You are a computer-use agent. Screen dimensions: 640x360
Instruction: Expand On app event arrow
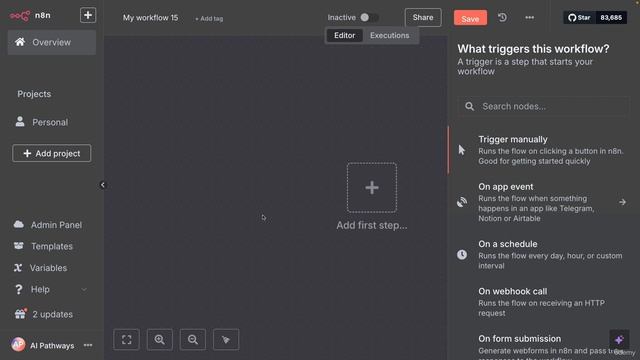pos(622,202)
